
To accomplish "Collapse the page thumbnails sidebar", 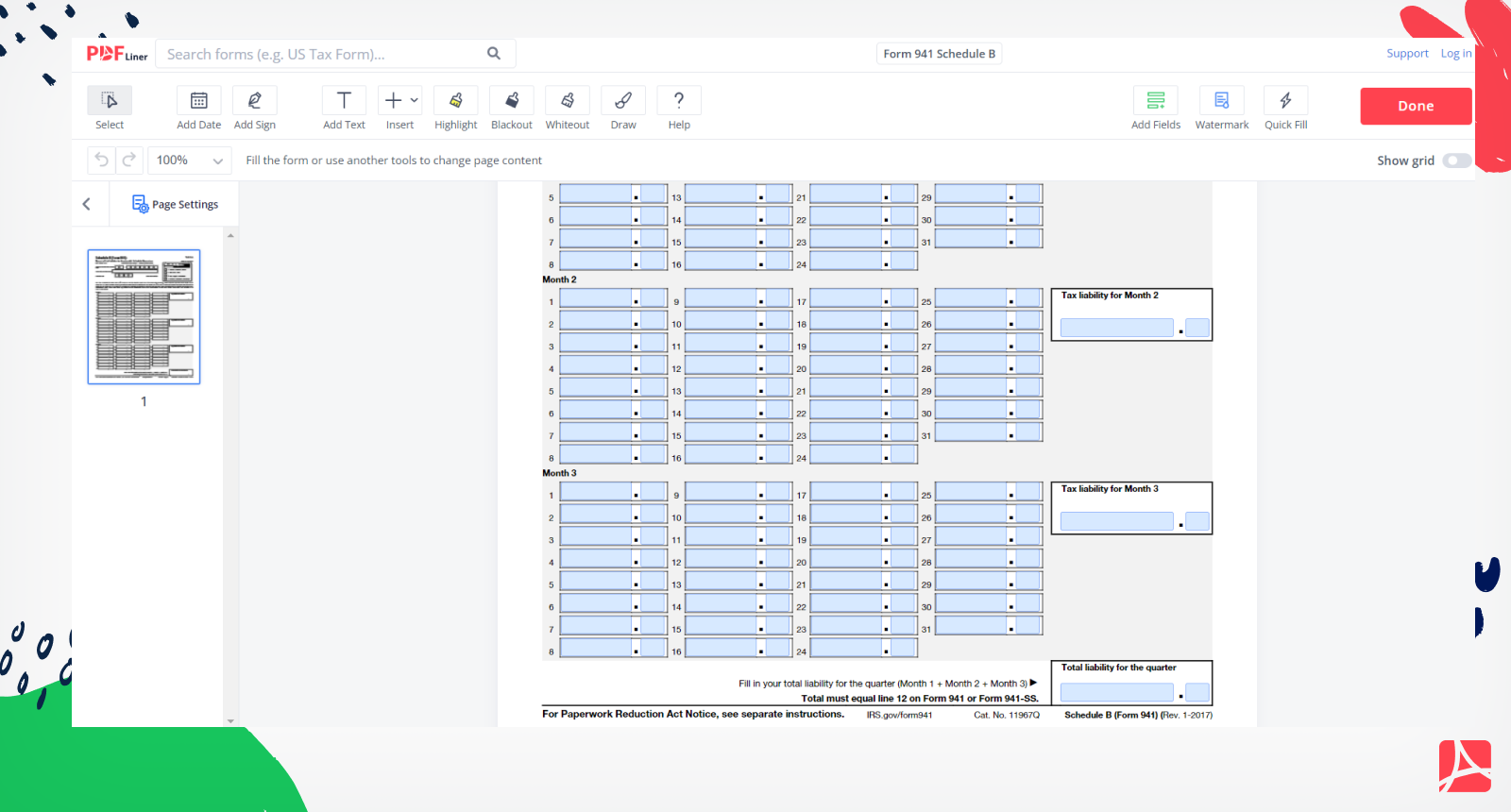I will click(x=87, y=204).
